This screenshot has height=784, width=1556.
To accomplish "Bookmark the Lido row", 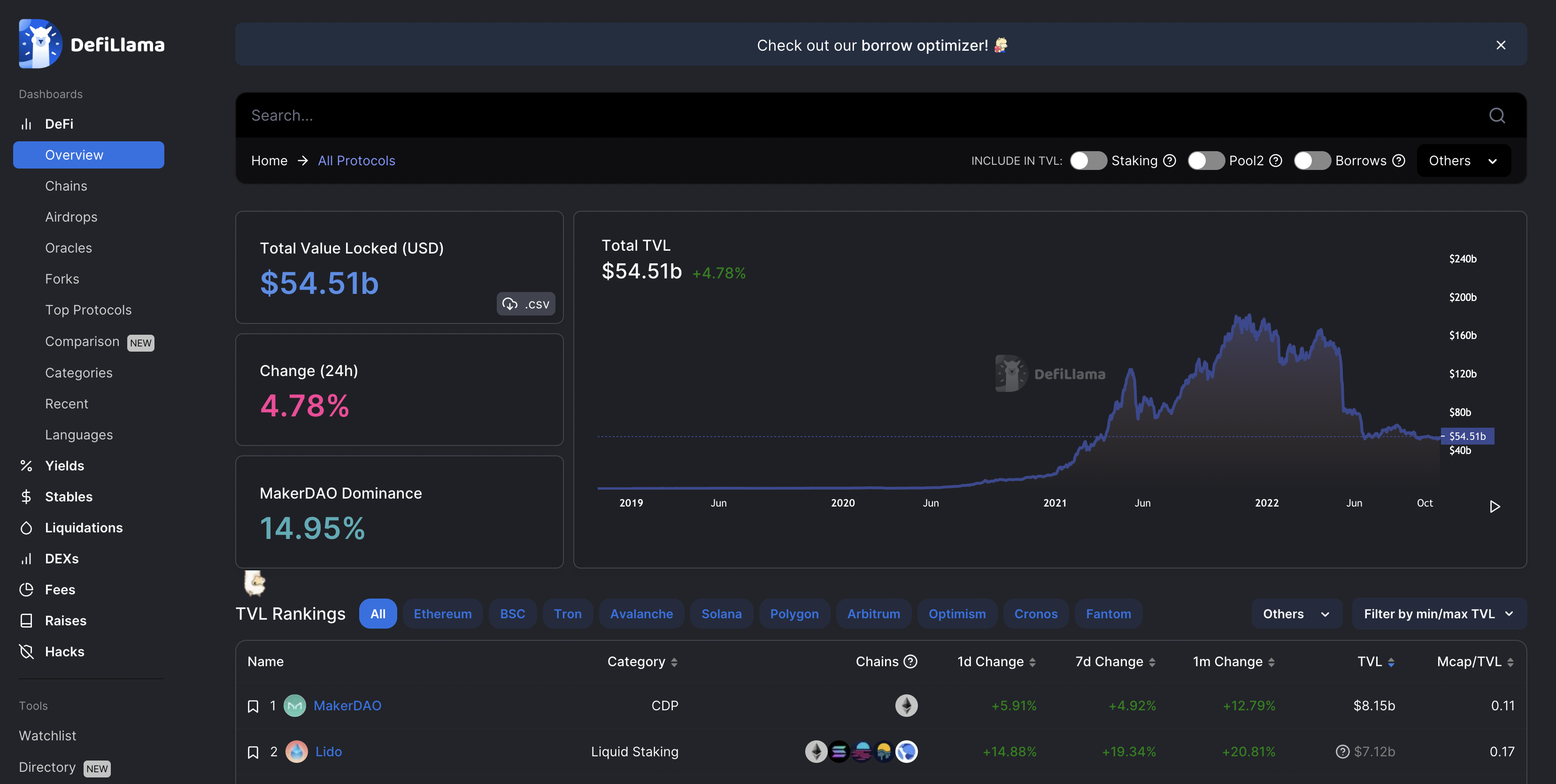I will (x=253, y=752).
